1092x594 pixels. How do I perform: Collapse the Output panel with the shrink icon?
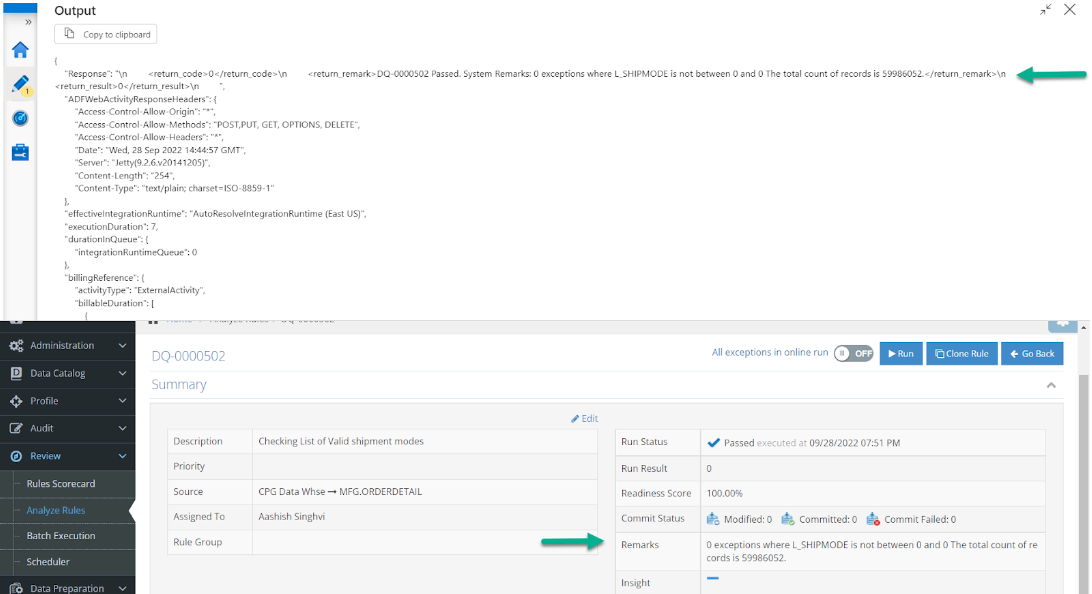click(x=1045, y=10)
